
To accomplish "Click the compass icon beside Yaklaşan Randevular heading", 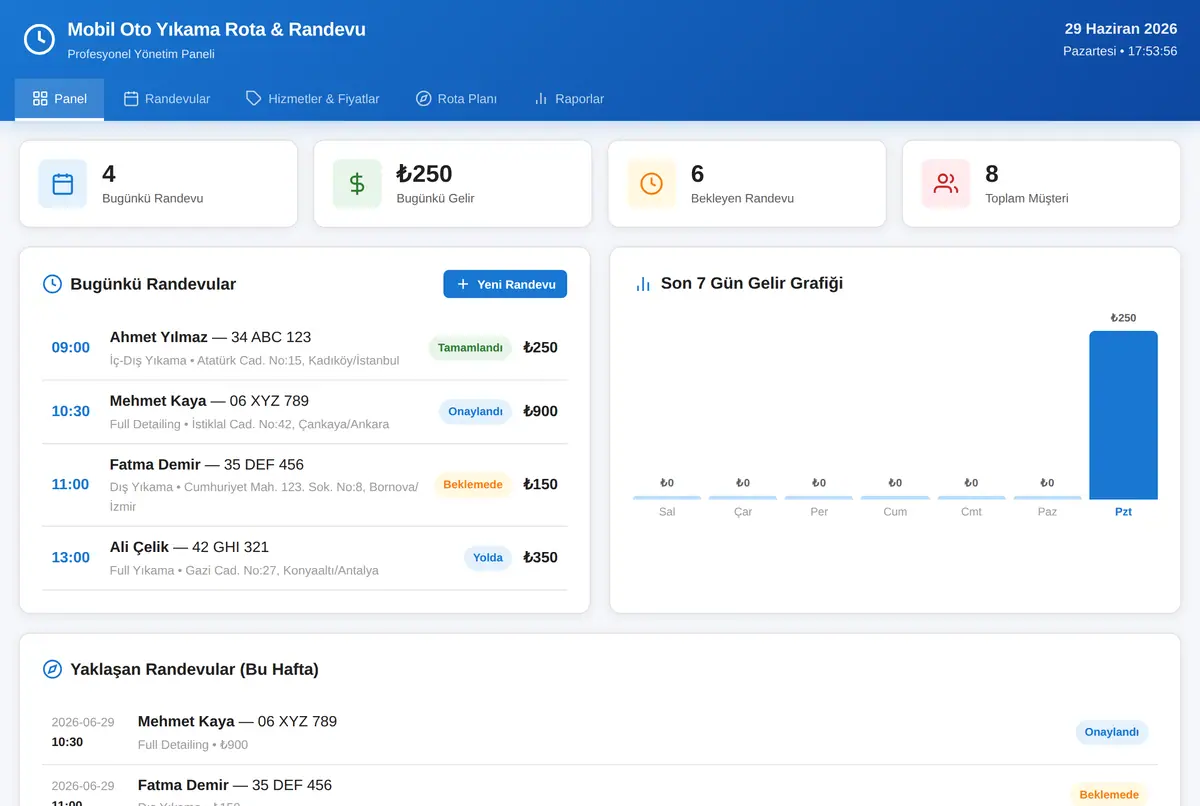I will point(52,669).
